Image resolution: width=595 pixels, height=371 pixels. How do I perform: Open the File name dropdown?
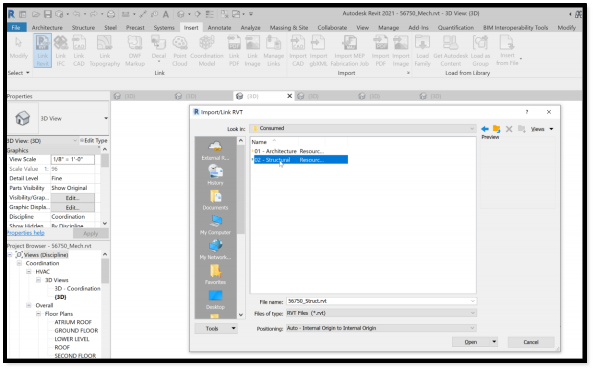(472, 301)
